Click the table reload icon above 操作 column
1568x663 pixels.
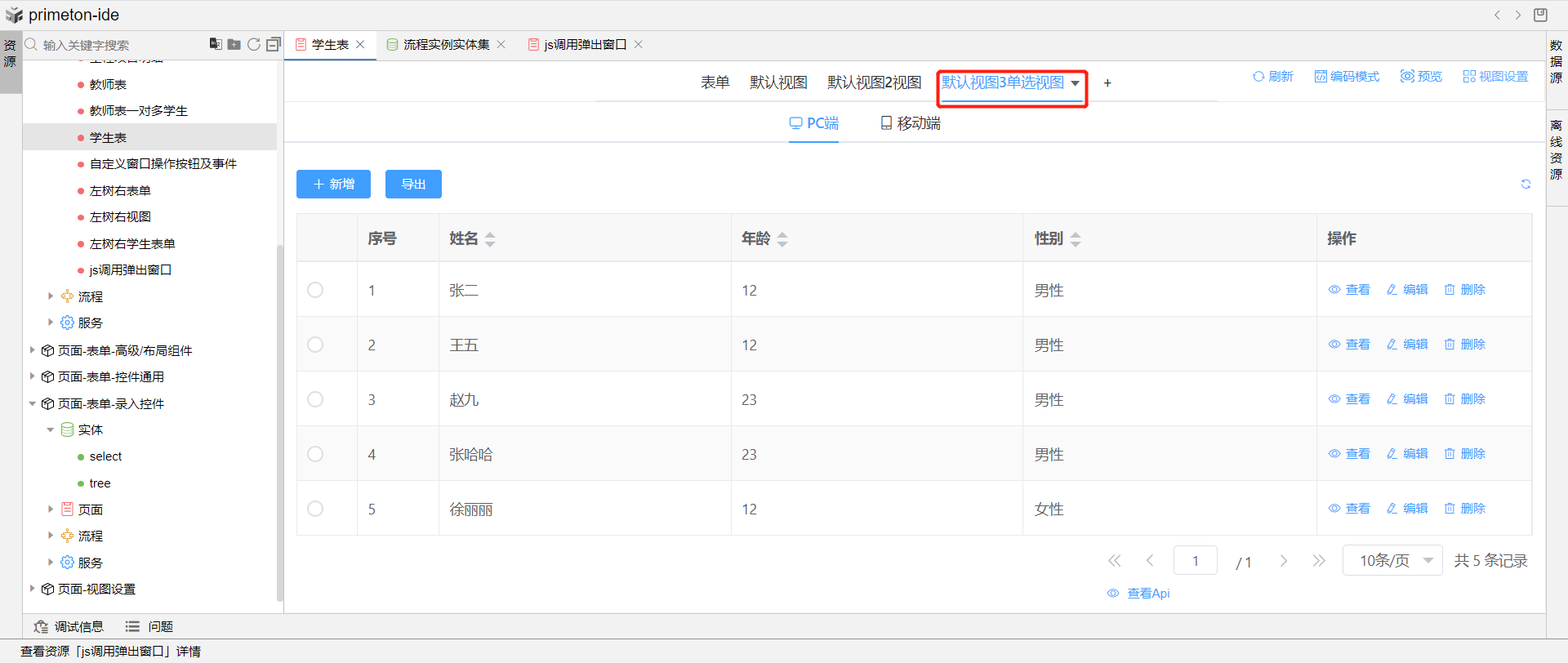(1526, 185)
